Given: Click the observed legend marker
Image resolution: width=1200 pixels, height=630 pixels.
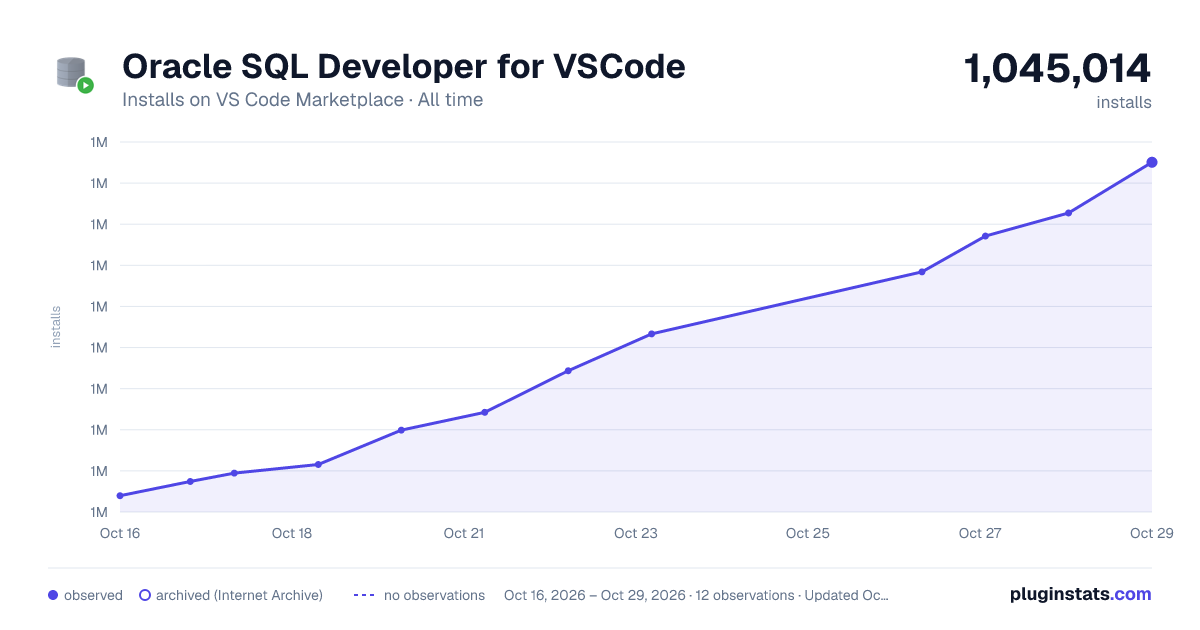Looking at the screenshot, I should point(53,595).
